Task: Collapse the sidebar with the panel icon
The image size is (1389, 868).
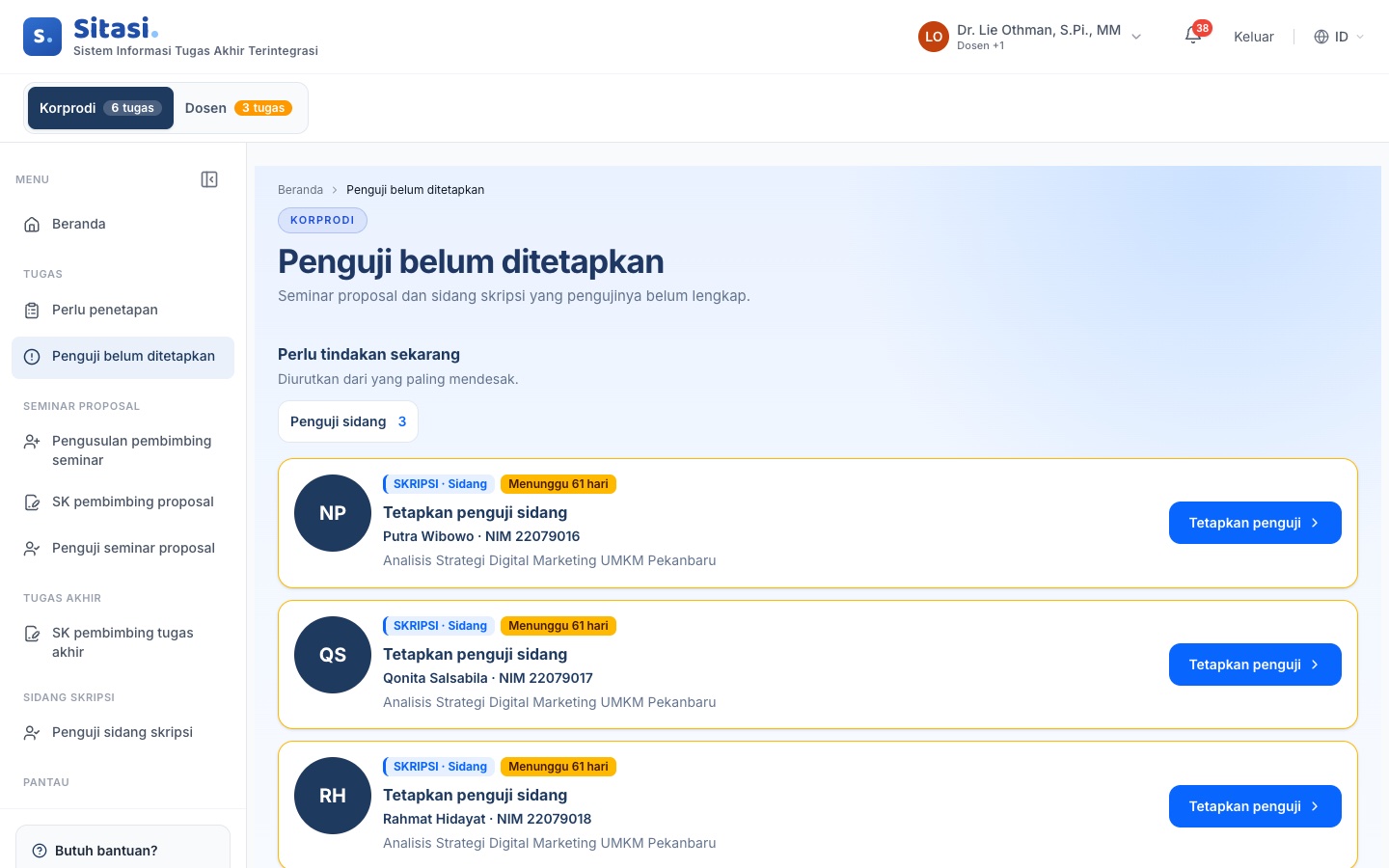Action: (209, 179)
